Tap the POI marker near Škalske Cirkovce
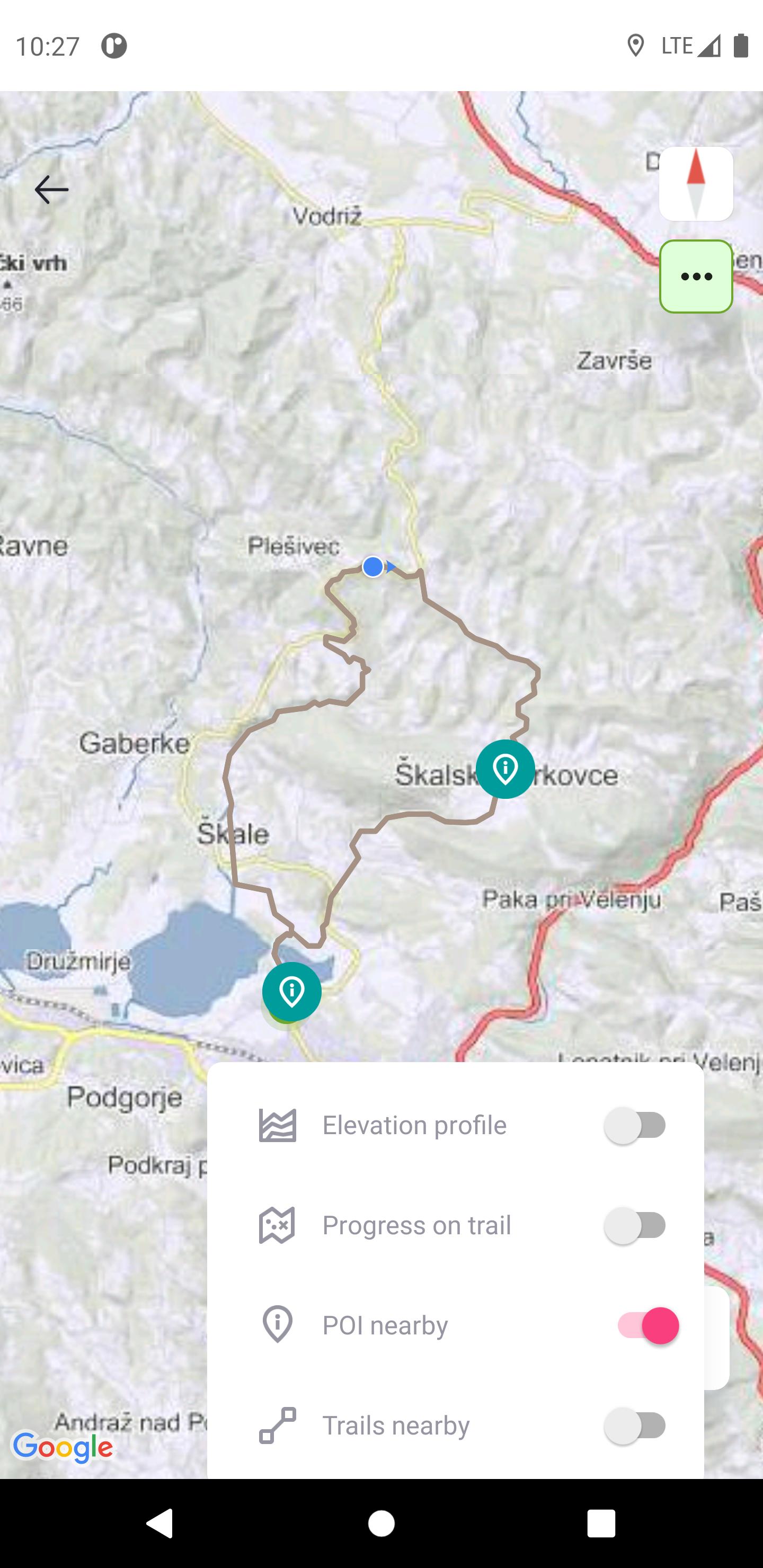 505,769
